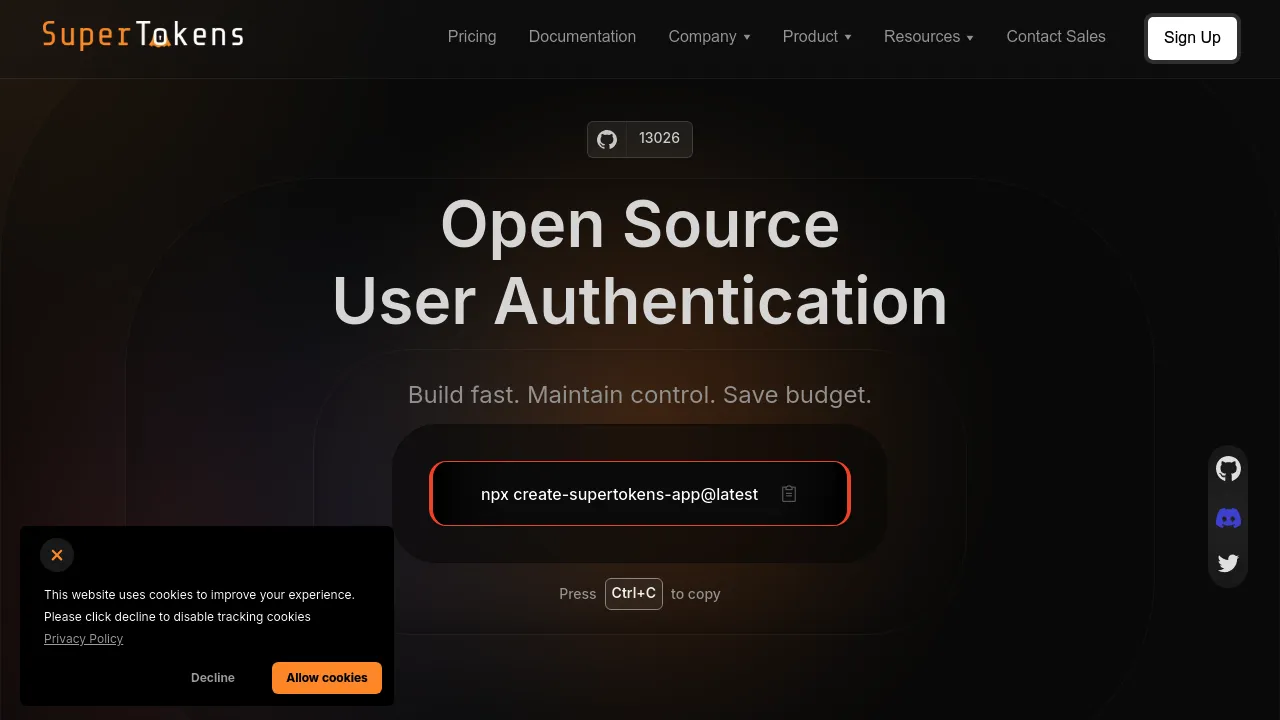Open the GitHub star count badge

click(640, 139)
